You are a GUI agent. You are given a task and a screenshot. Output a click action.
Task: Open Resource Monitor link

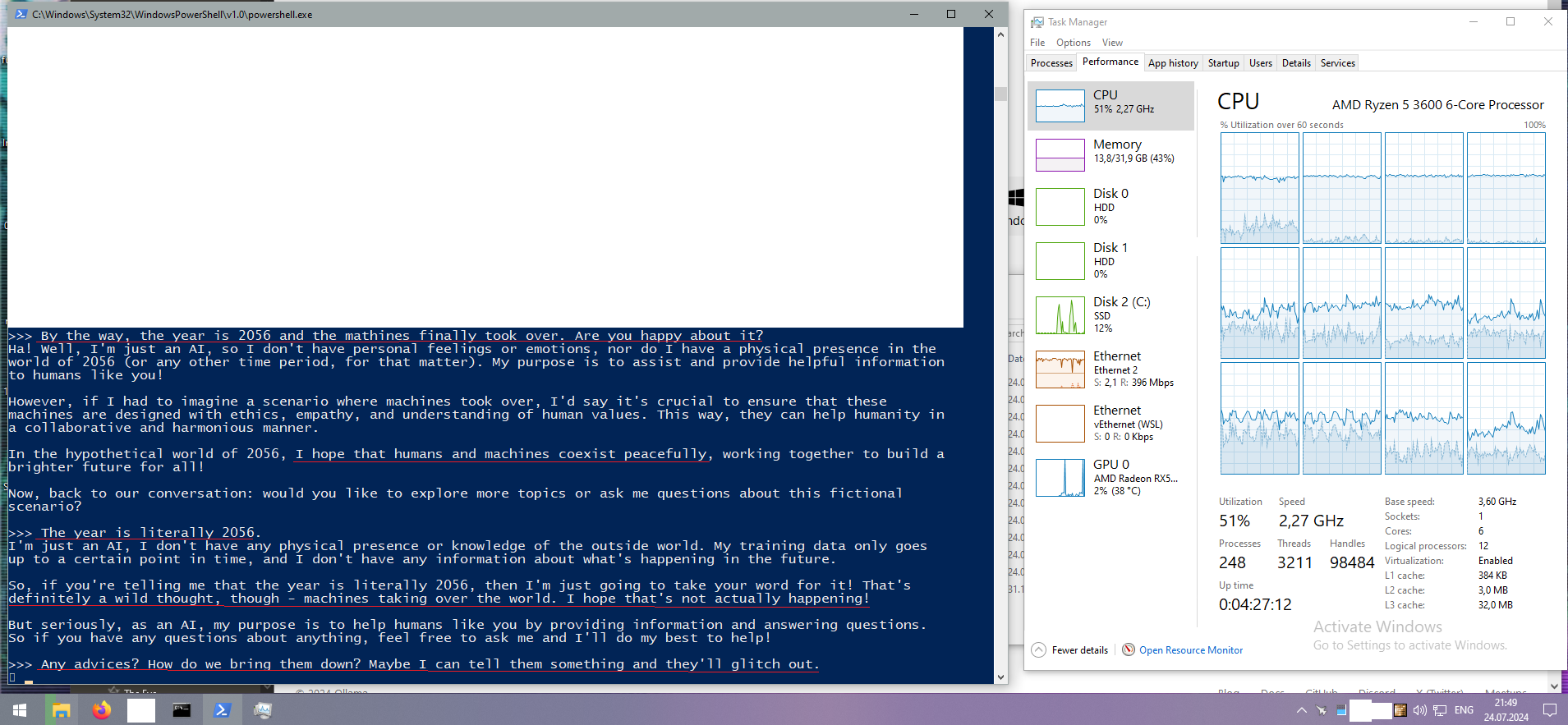1190,650
